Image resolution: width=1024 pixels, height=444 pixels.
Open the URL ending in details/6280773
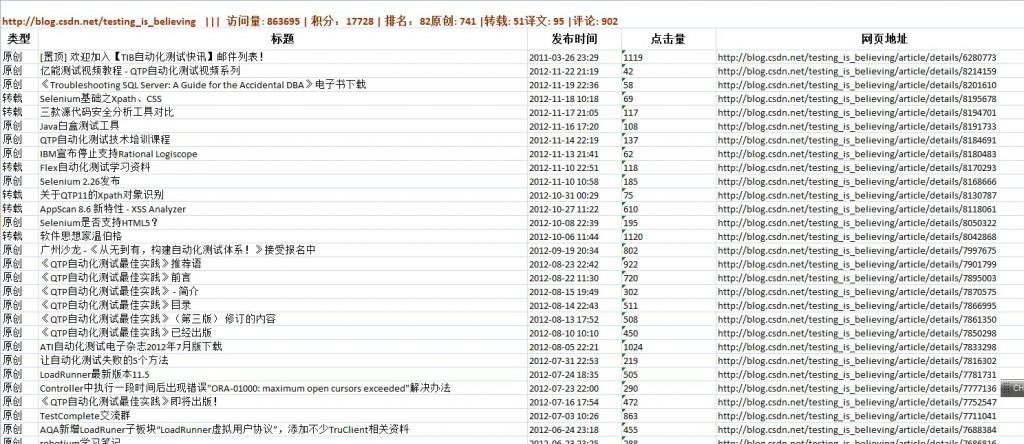[x=857, y=57]
